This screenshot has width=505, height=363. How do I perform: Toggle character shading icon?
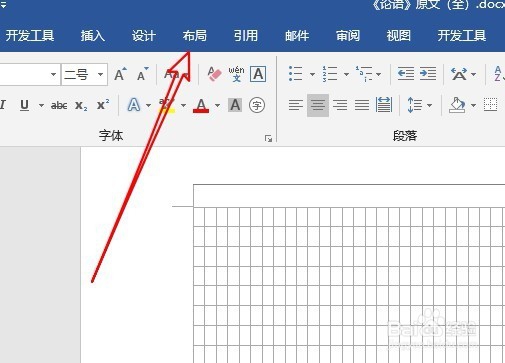[235, 105]
